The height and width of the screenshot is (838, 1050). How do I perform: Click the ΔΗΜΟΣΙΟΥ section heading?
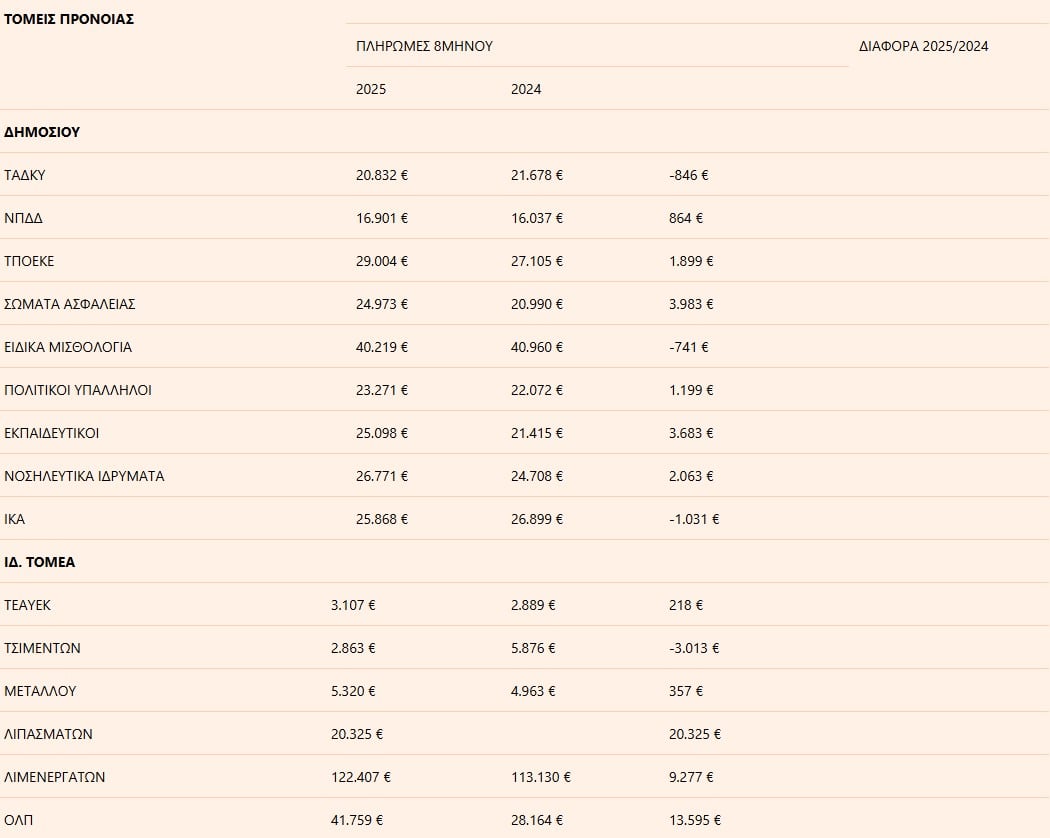42,132
